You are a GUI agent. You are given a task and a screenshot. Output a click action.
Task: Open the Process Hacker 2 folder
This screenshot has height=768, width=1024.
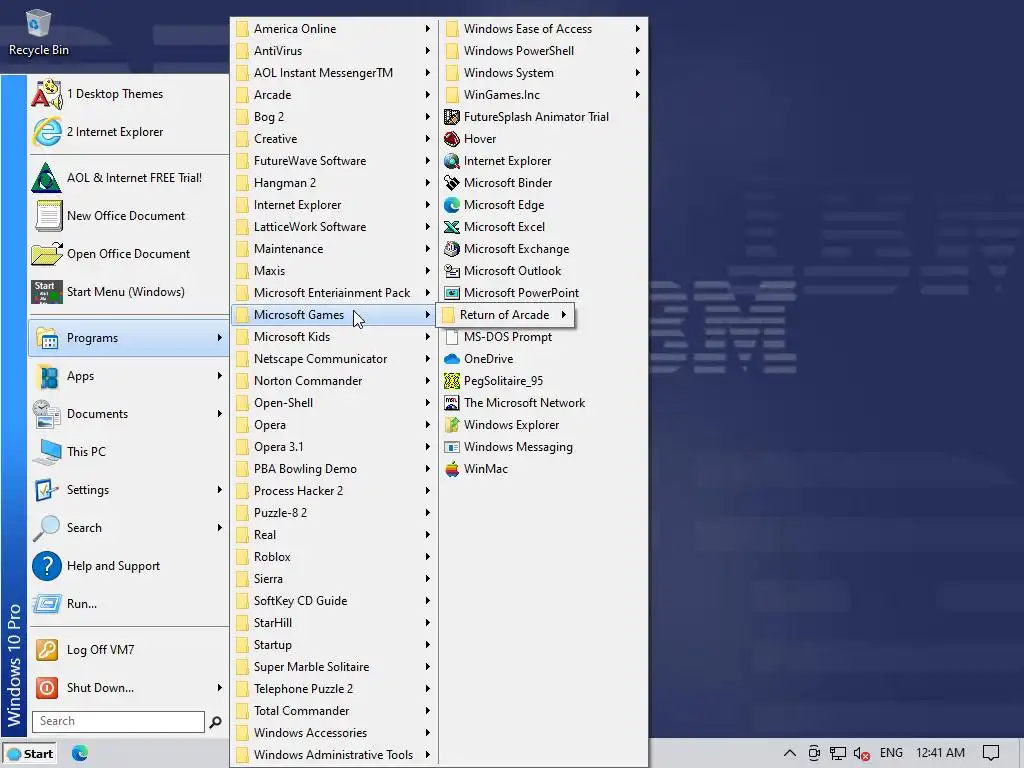pos(334,491)
